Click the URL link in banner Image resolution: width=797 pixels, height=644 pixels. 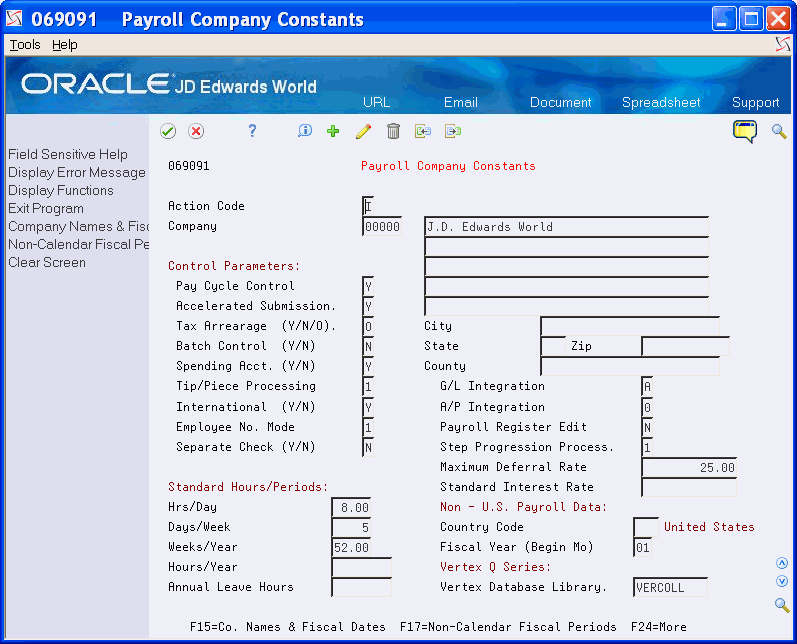(376, 102)
